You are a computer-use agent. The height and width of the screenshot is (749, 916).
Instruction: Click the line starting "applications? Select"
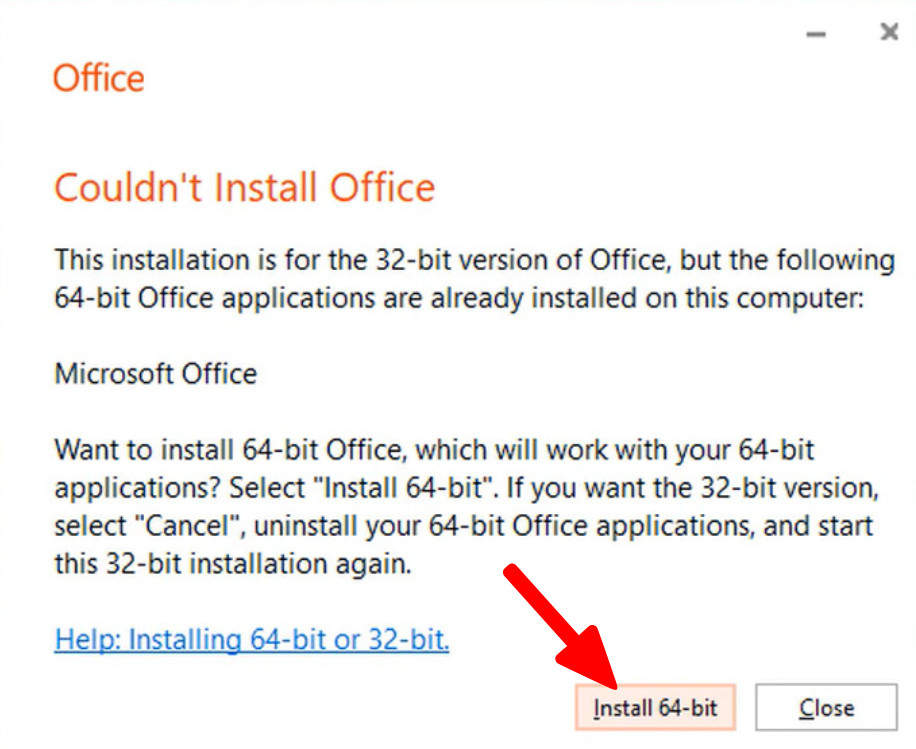pyautogui.click(x=466, y=487)
